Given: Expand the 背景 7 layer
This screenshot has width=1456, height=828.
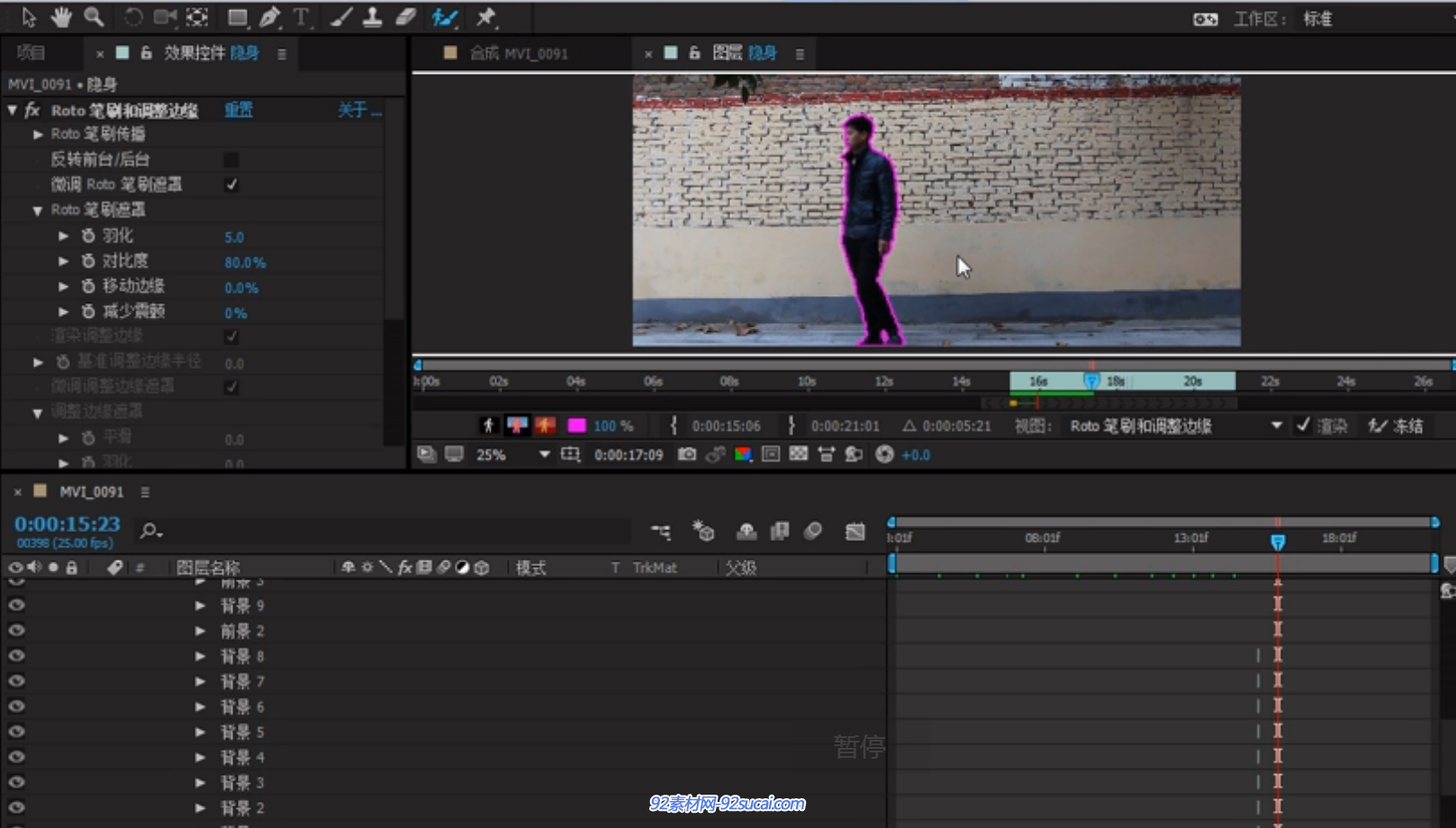Looking at the screenshot, I should [200, 681].
